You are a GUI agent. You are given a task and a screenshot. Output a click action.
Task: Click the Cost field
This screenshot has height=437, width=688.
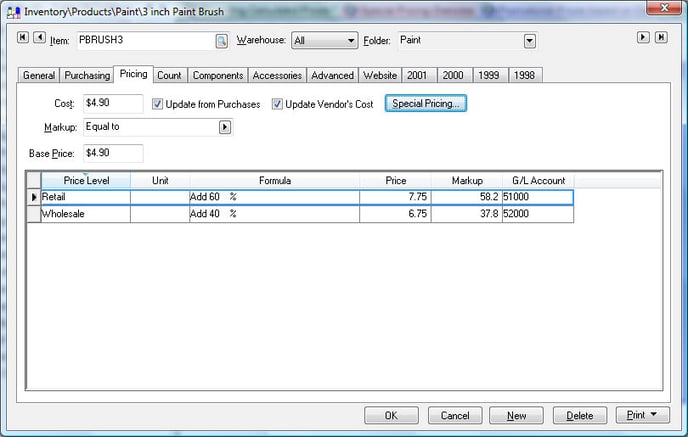113,104
